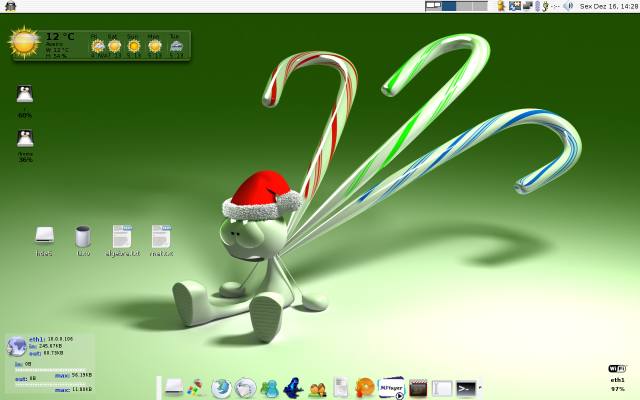Open the hard drive icon in dock
640x400 pixels.
point(174,387)
